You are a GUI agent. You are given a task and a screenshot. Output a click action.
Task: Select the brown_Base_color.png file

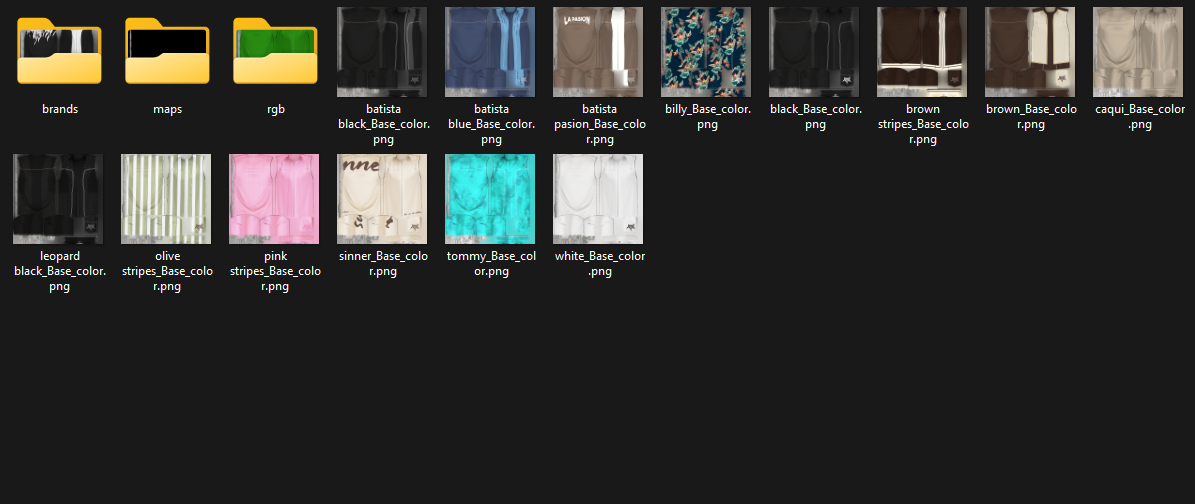(1030, 52)
